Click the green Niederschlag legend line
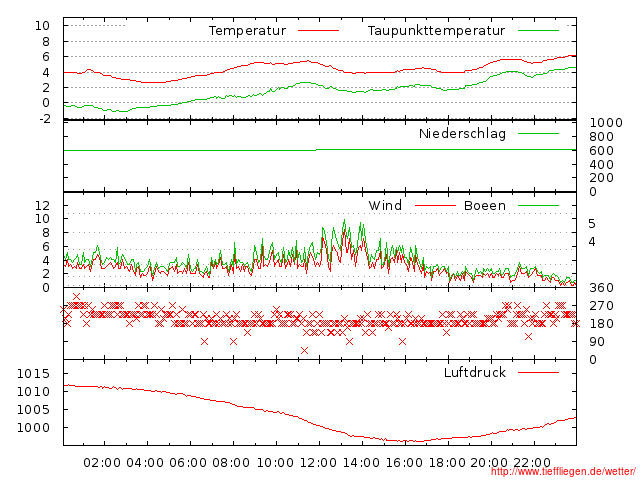 tap(538, 133)
